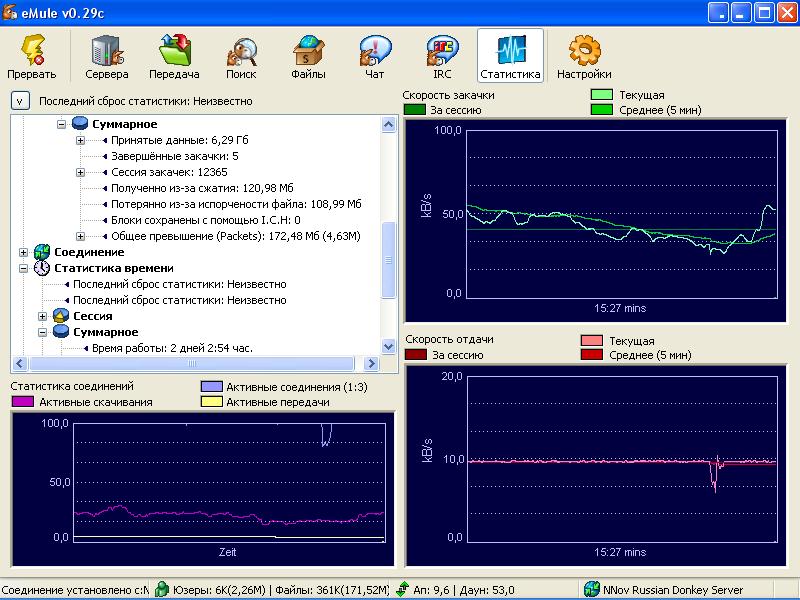Image resolution: width=800 pixels, height=600 pixels.
Task: Click the download speed graph
Action: pos(595,220)
